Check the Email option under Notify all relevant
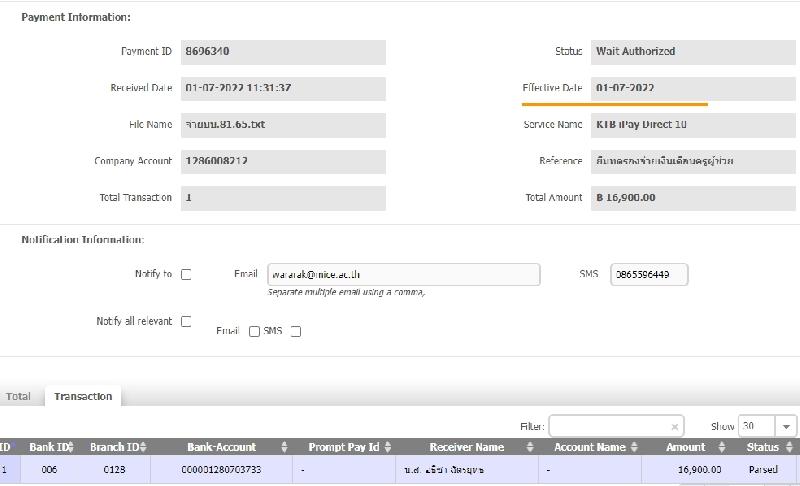The image size is (800, 486). click(x=254, y=332)
